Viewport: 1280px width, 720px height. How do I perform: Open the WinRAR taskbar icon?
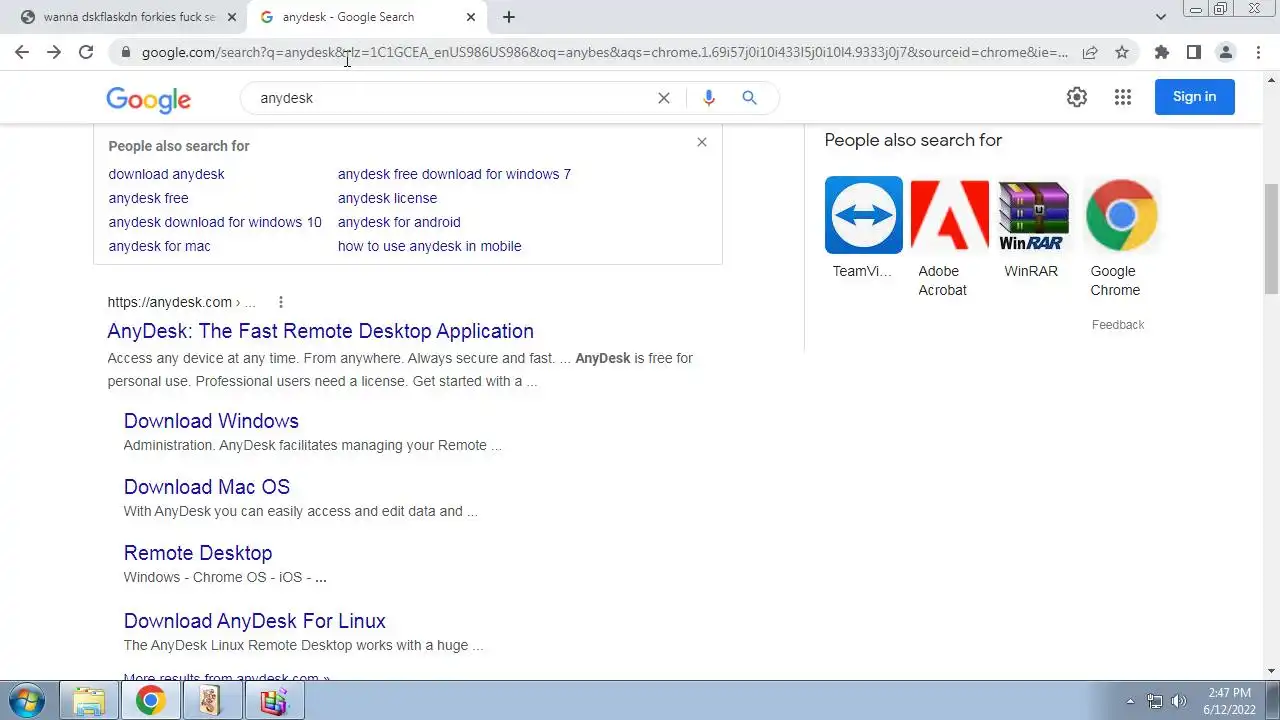point(274,701)
